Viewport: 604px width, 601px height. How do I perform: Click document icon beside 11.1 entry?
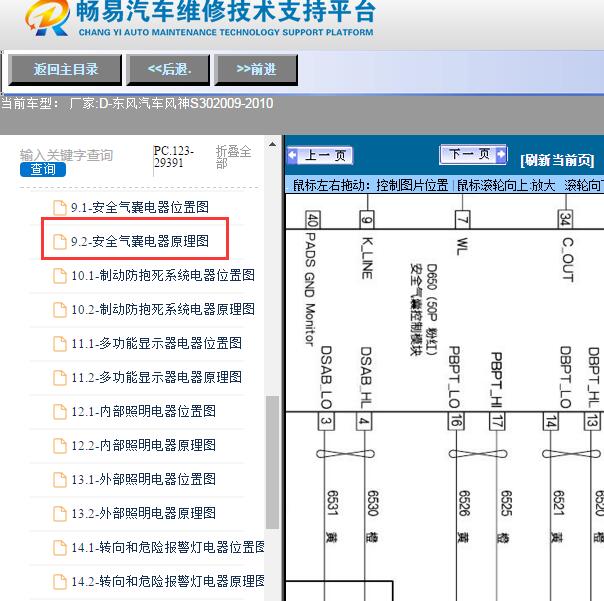coord(60,344)
